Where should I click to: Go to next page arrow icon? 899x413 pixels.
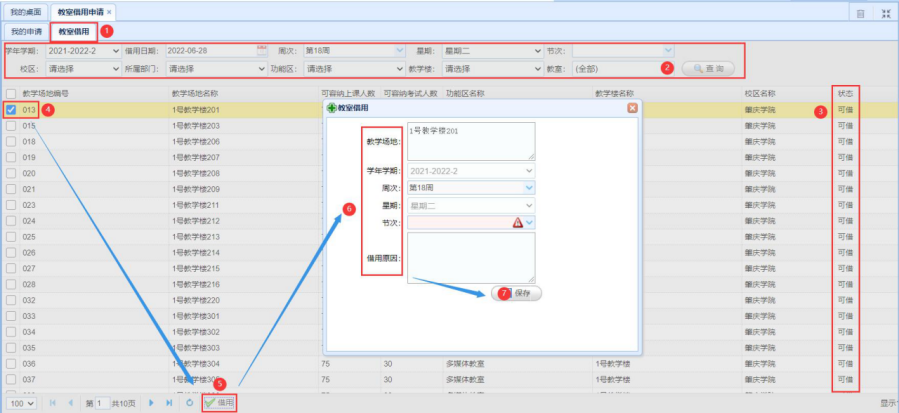point(151,402)
